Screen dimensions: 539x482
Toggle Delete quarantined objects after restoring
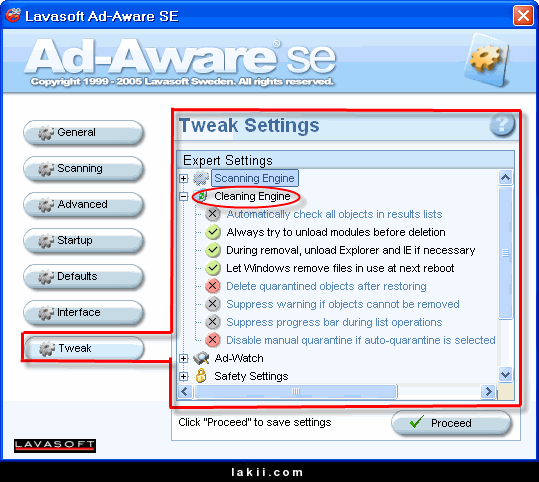pos(213,286)
